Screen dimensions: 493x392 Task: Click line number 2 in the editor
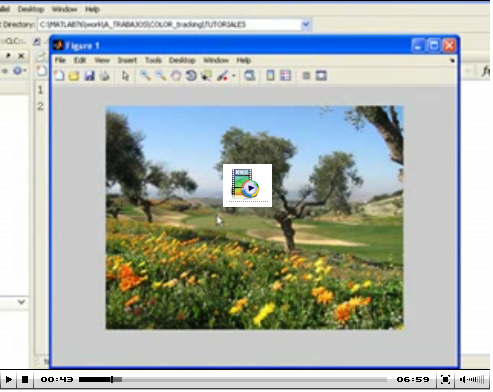(x=40, y=106)
